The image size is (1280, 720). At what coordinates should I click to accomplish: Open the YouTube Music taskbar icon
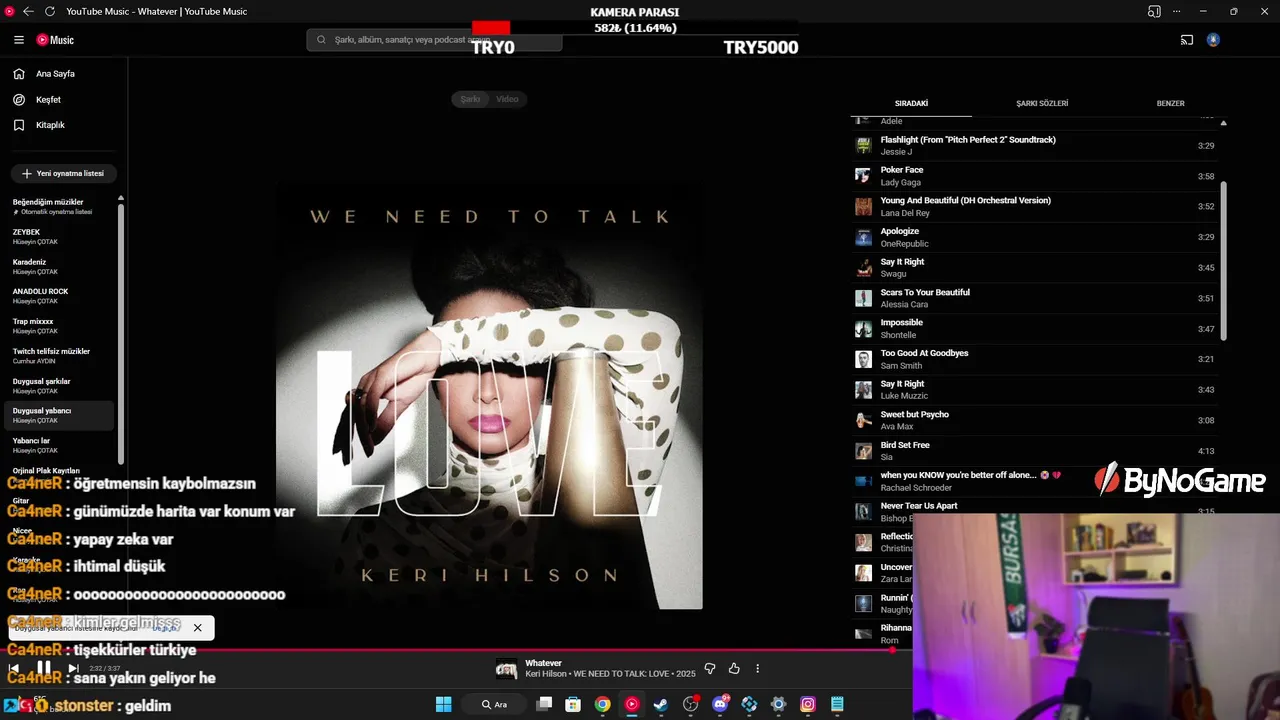[632, 704]
